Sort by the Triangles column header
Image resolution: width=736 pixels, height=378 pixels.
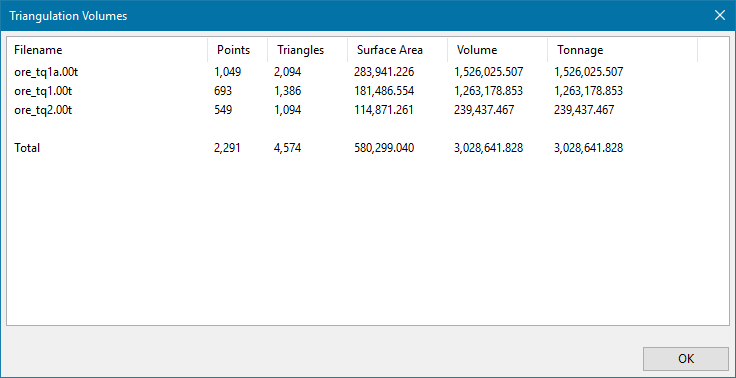click(x=307, y=50)
